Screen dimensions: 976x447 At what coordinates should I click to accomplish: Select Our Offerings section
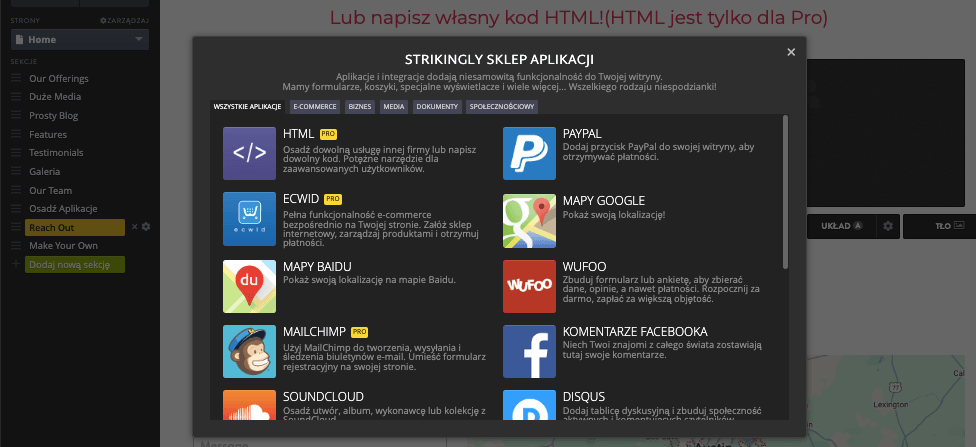coord(59,78)
